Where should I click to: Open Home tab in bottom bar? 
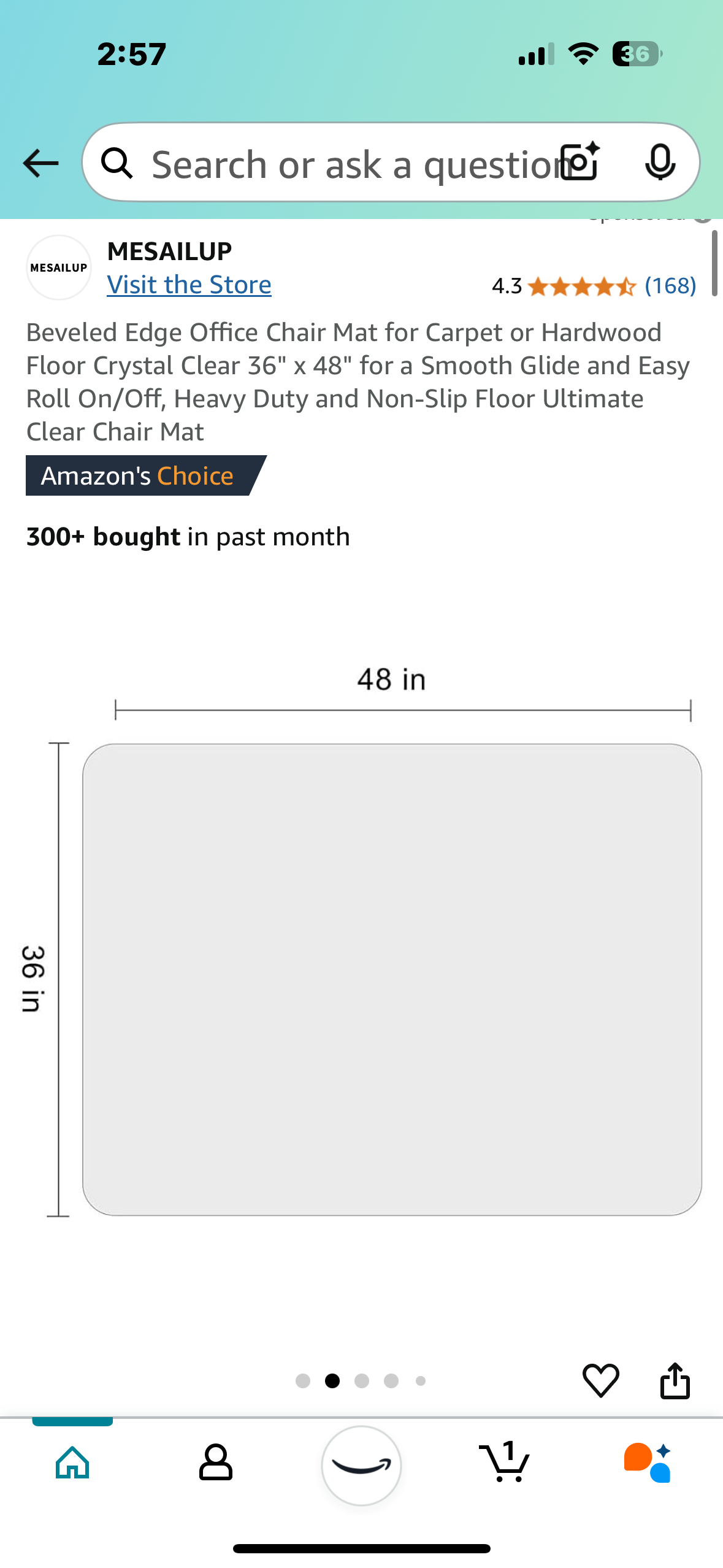[72, 1462]
